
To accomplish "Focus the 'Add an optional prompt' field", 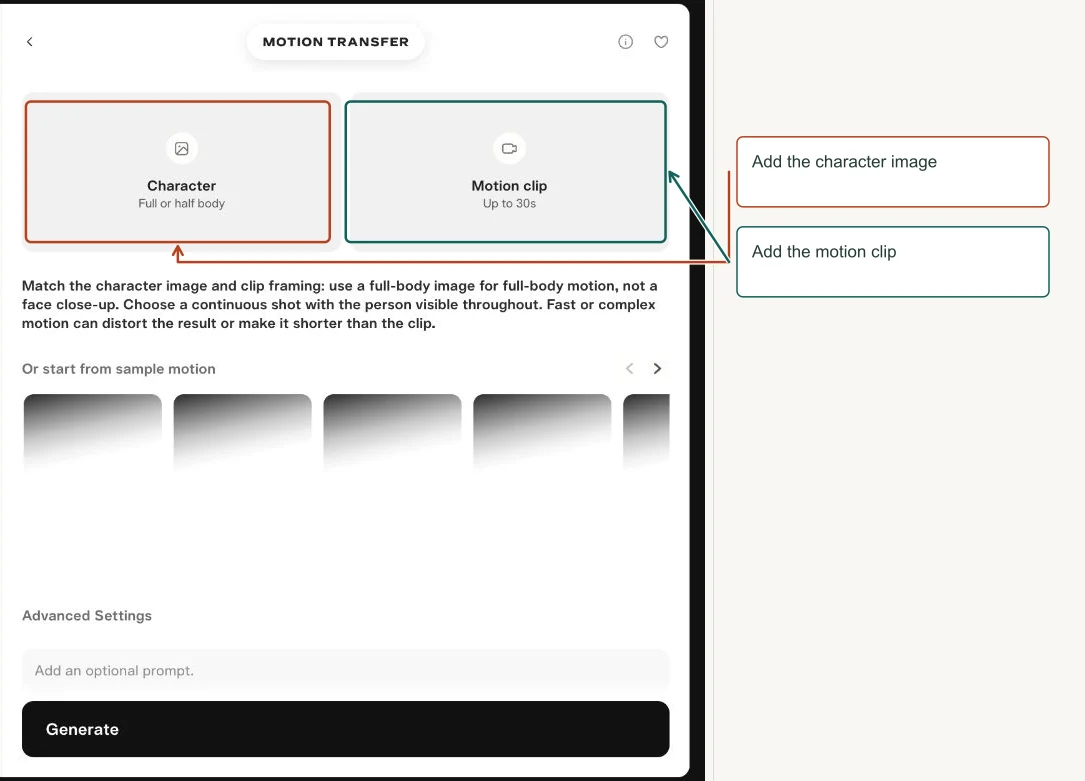I will click(346, 670).
